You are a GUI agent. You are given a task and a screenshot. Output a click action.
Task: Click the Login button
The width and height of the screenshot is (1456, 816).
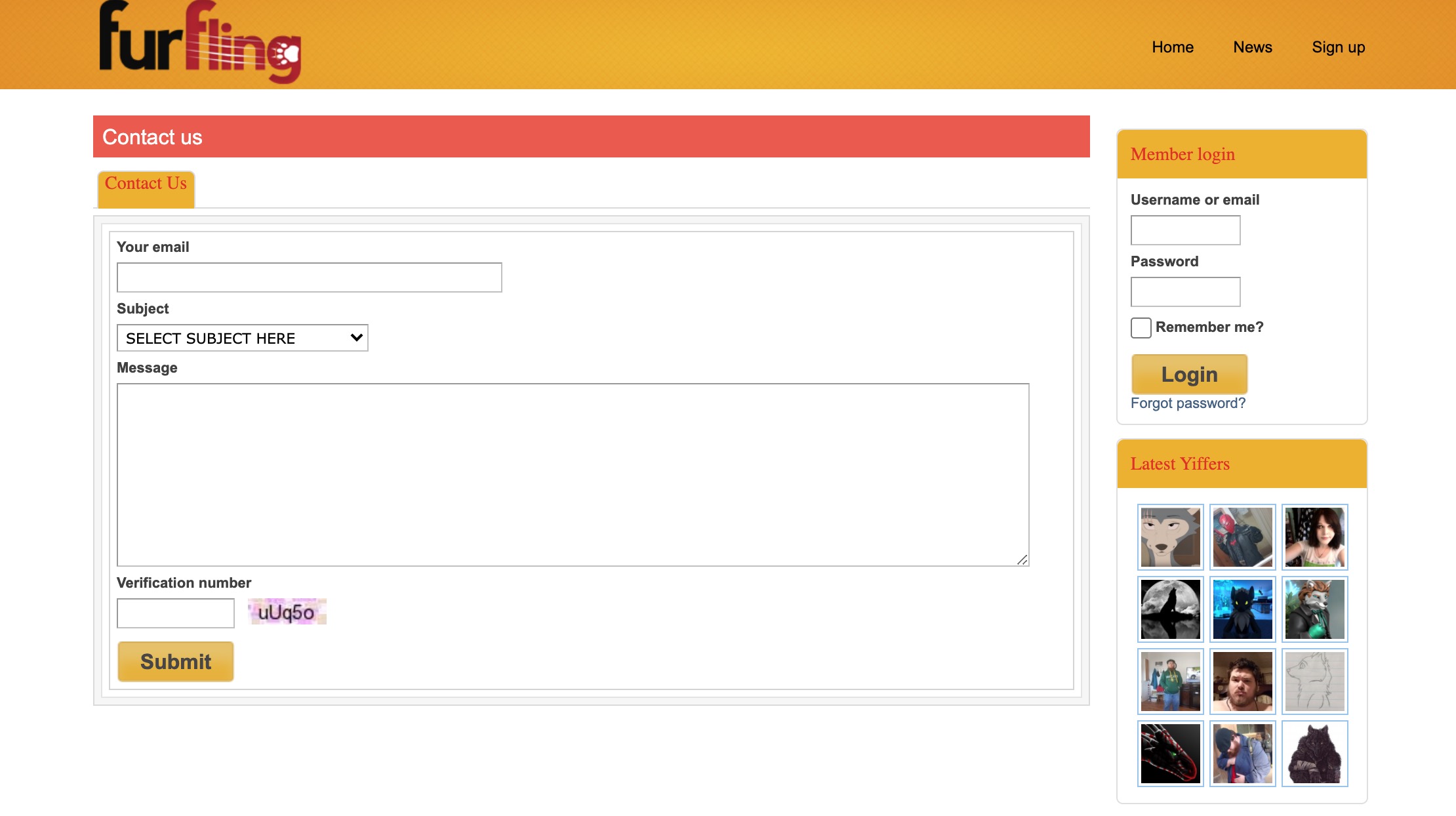[x=1190, y=375]
